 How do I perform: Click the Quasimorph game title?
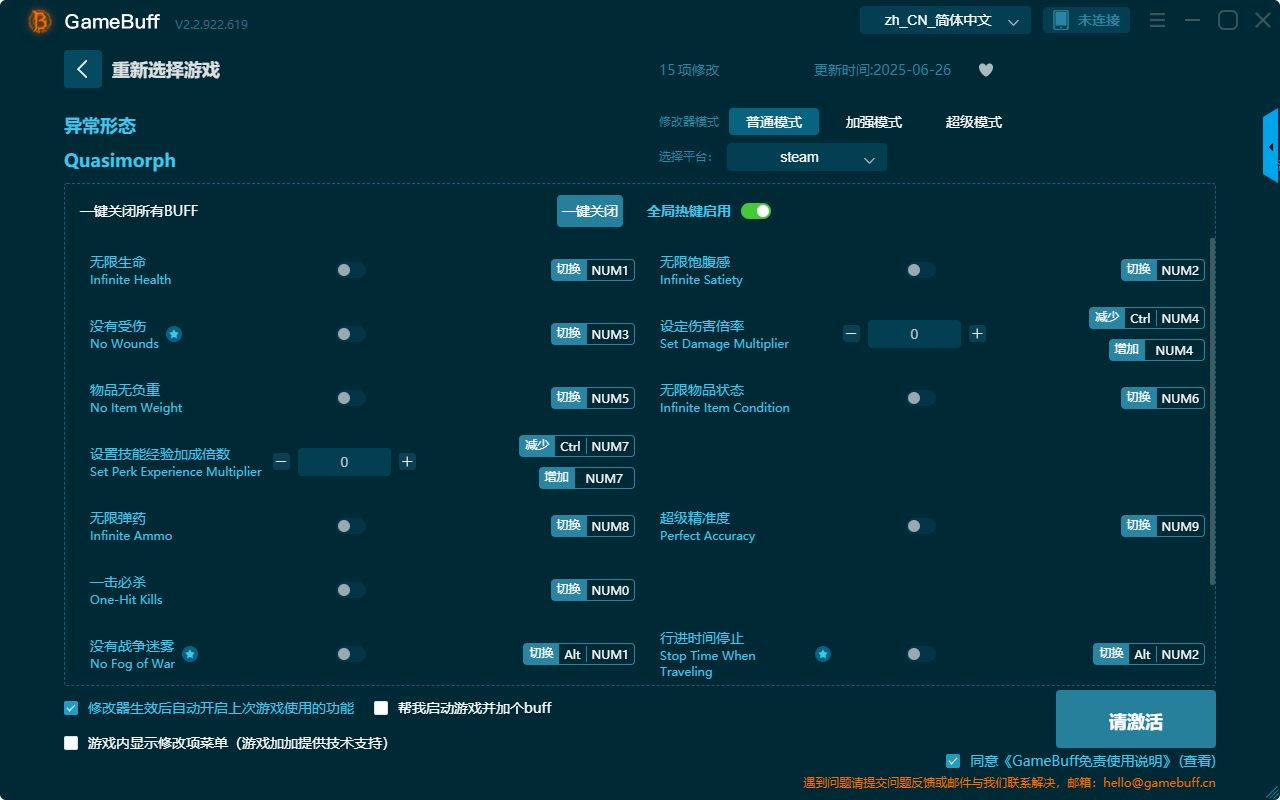point(120,161)
